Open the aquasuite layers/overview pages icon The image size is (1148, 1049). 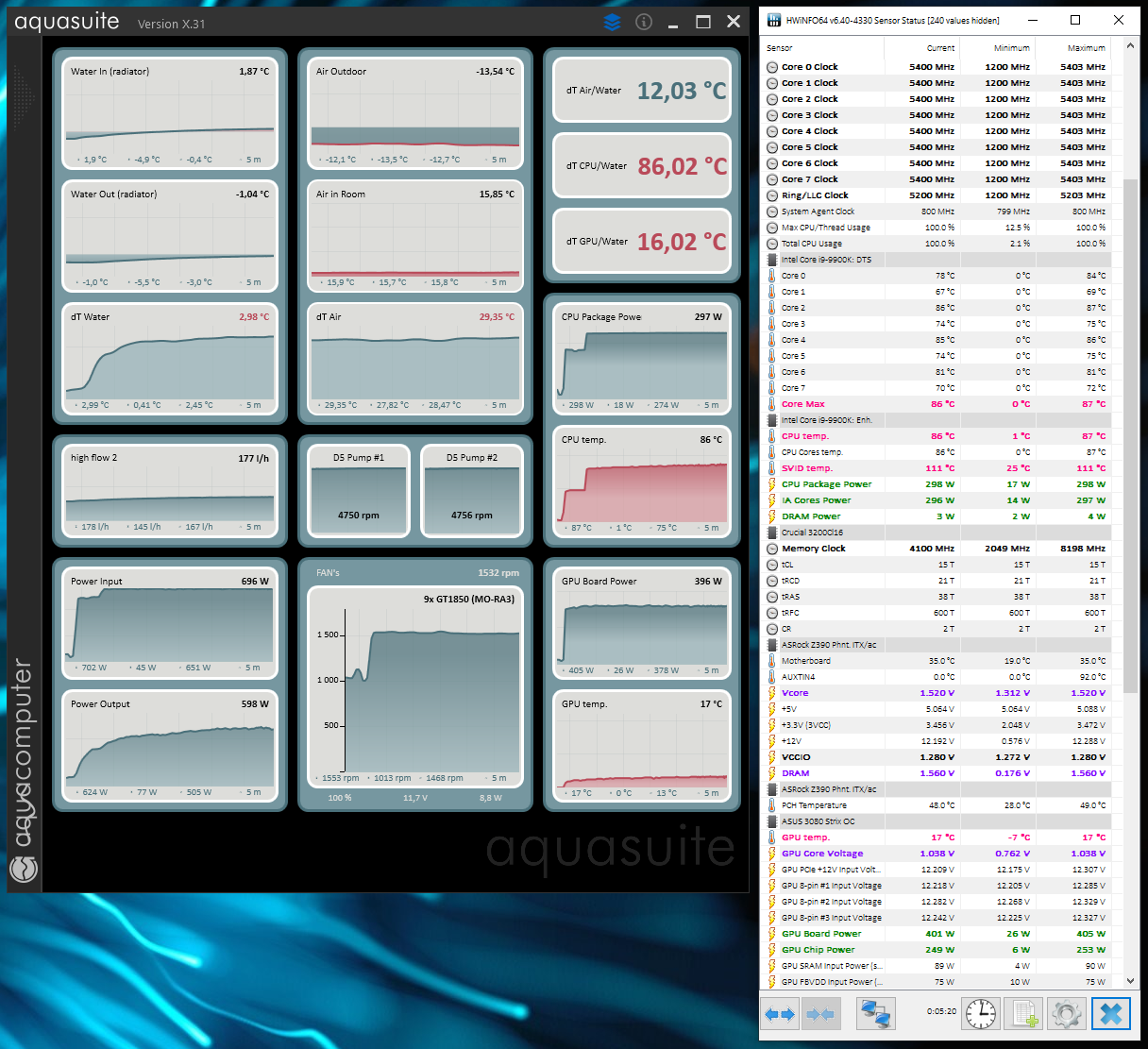click(x=612, y=22)
